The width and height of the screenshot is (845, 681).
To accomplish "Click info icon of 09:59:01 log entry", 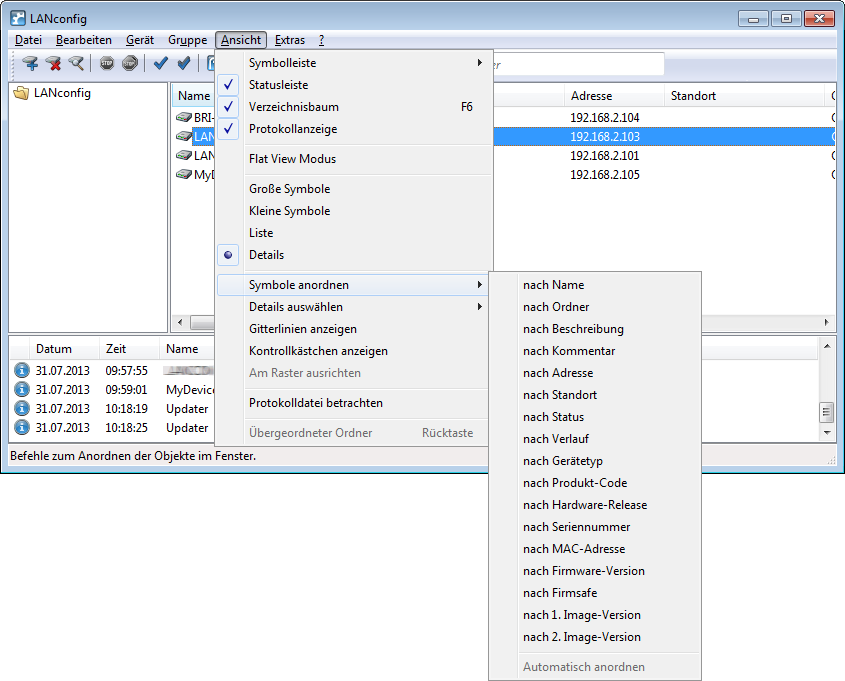I will 22,389.
